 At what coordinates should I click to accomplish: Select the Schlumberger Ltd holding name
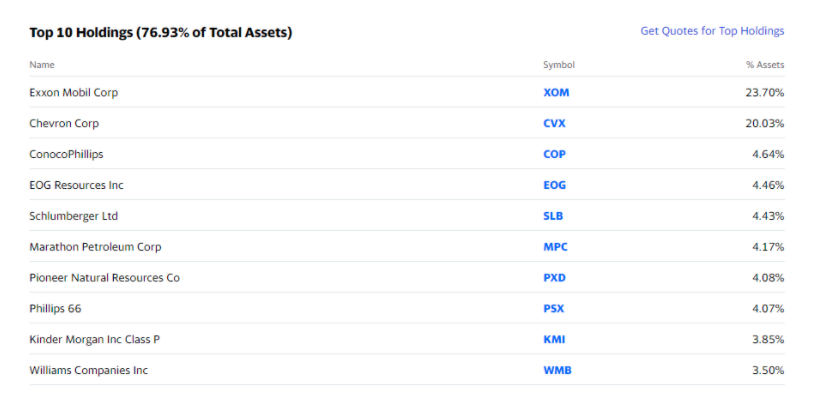pyautogui.click(x=74, y=216)
